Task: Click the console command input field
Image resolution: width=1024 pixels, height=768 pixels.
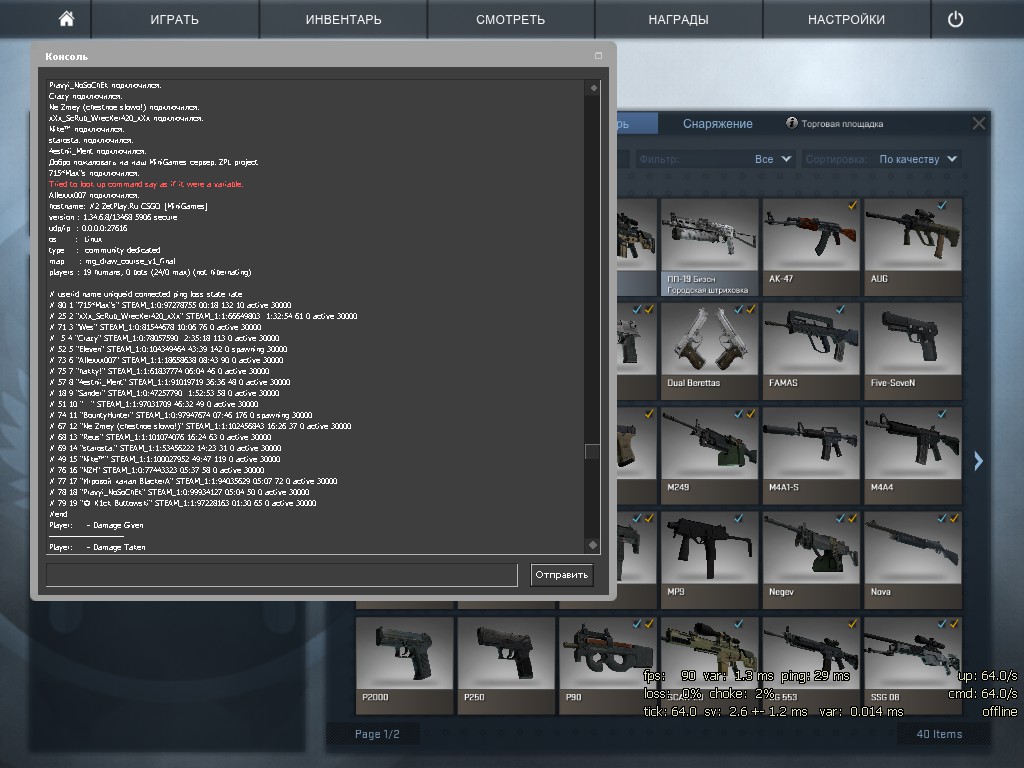Action: pyautogui.click(x=282, y=575)
